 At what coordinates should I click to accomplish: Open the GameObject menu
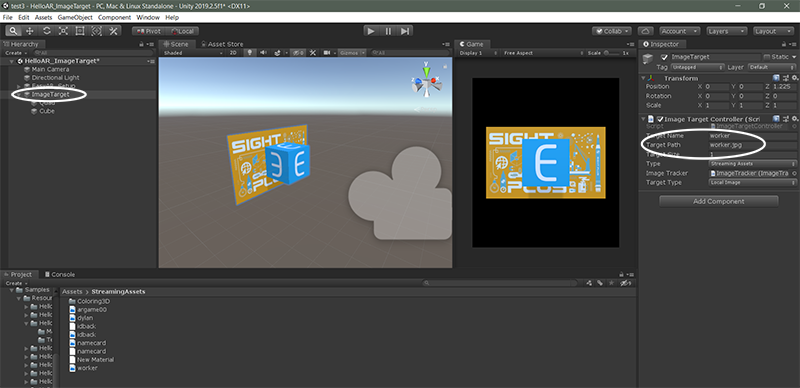75,17
